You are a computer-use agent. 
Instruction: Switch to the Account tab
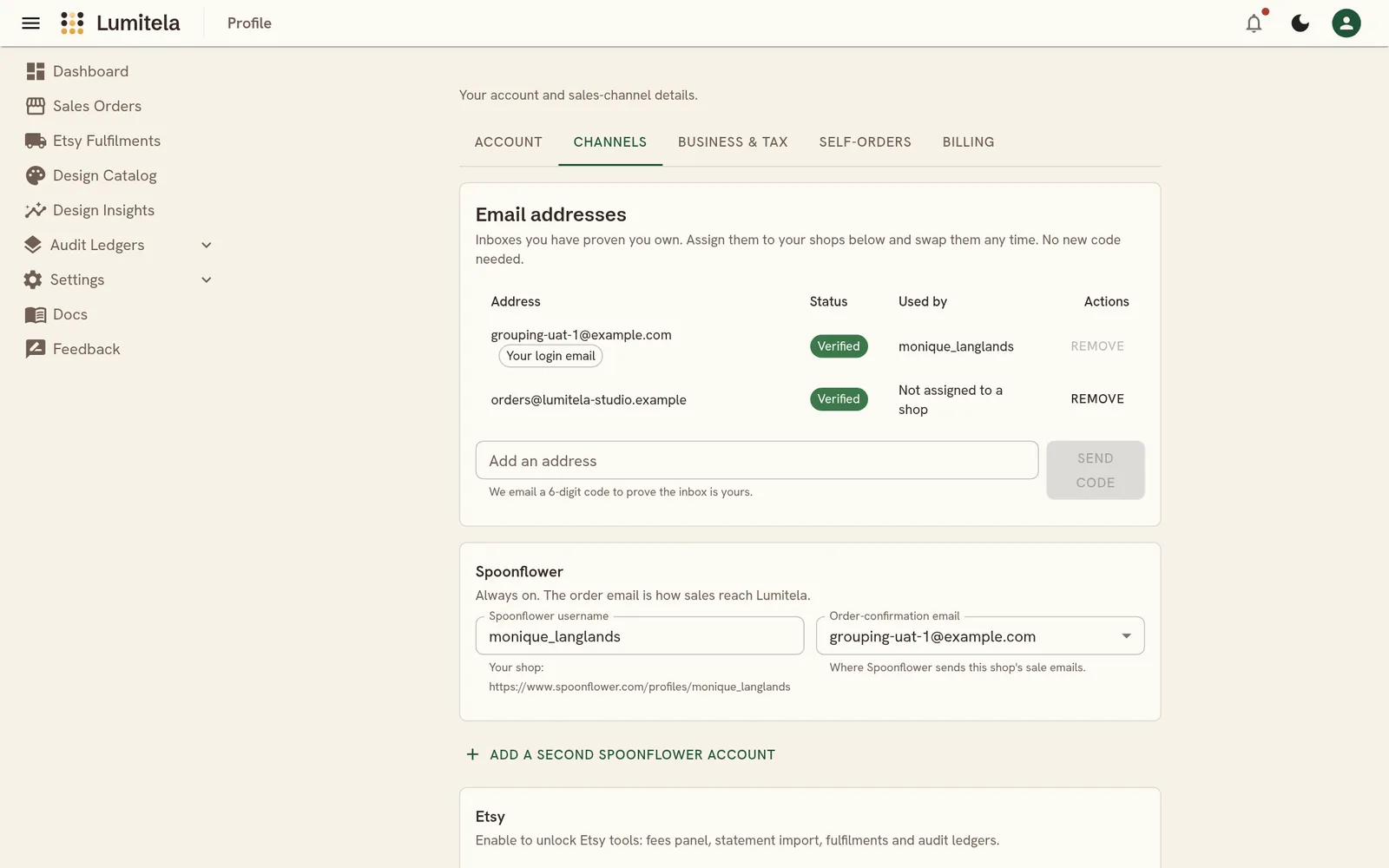(509, 141)
